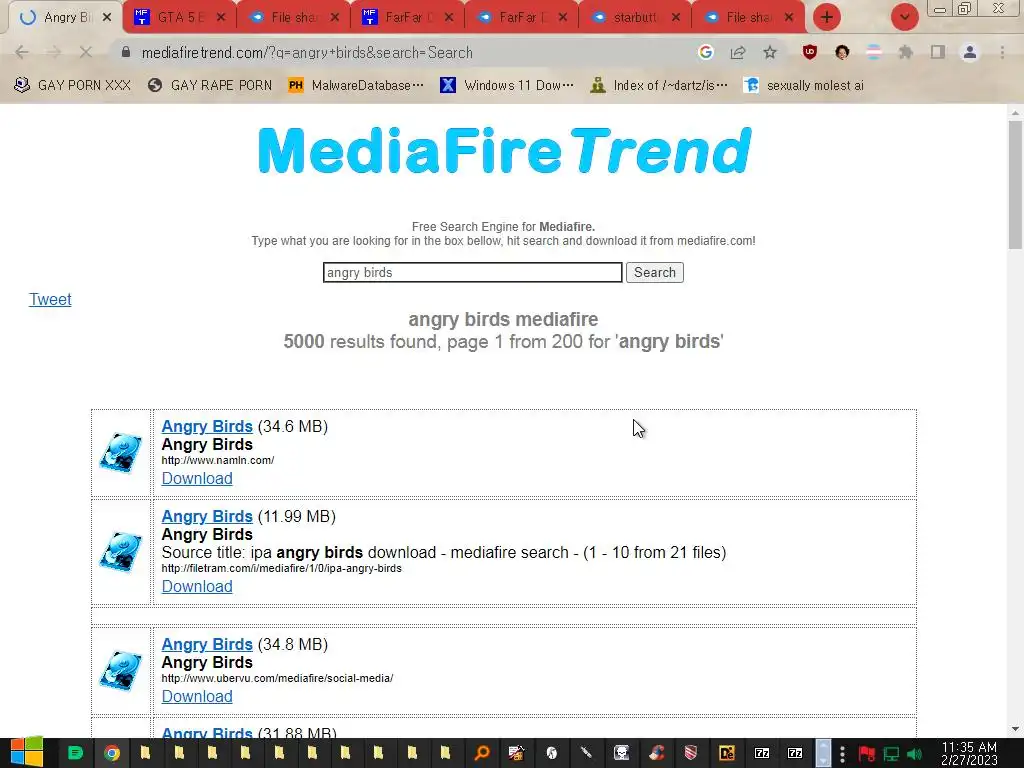Click the striped flag extension icon
Image resolution: width=1024 pixels, height=768 pixels.
click(873, 52)
